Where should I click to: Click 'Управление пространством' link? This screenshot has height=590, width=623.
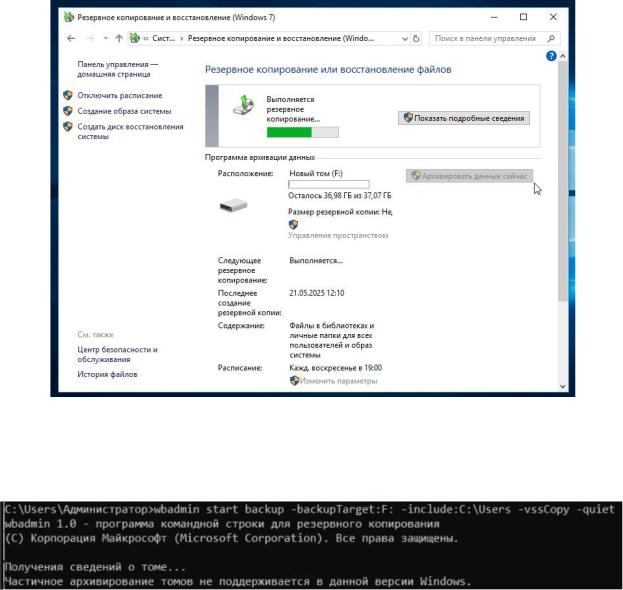[338, 235]
